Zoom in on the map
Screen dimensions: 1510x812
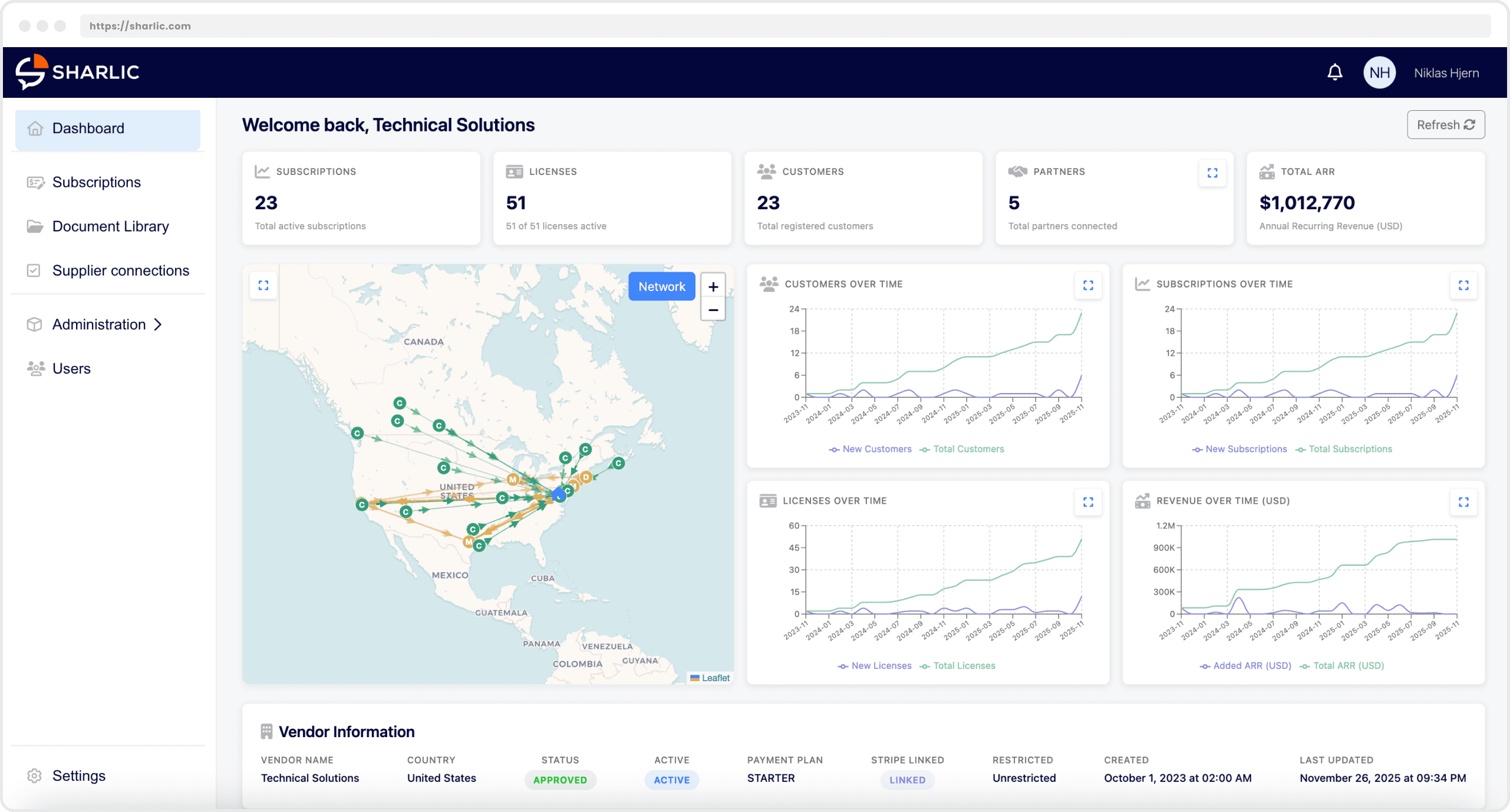point(713,287)
